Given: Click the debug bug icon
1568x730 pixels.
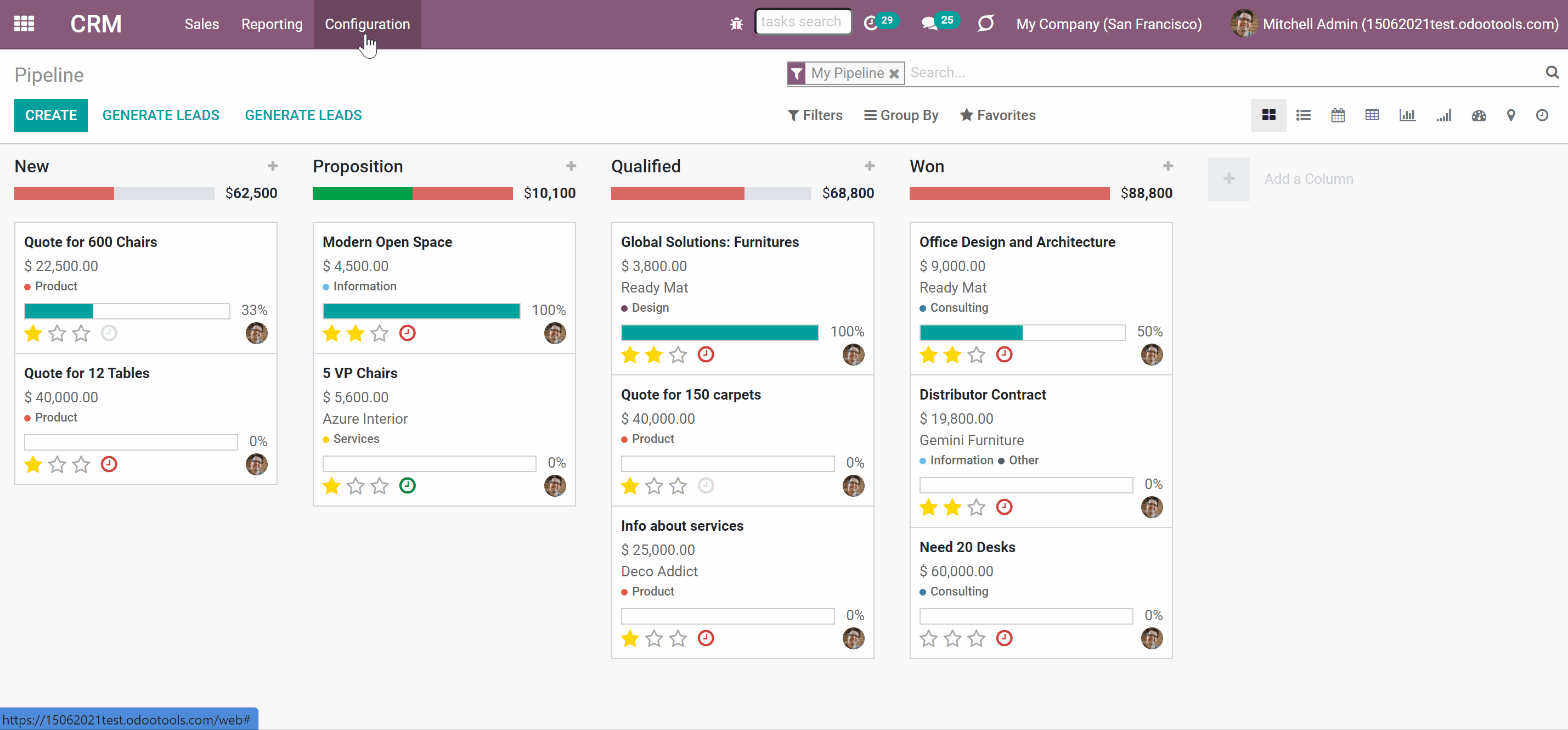Looking at the screenshot, I should pyautogui.click(x=736, y=24).
